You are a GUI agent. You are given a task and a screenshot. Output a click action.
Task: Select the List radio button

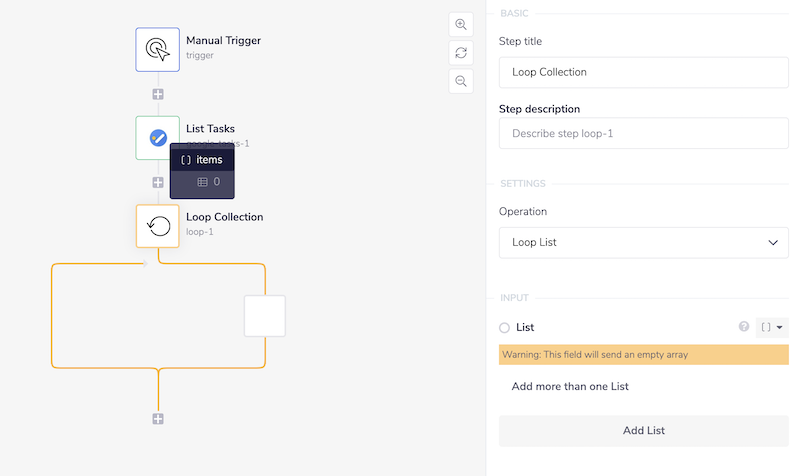504,328
